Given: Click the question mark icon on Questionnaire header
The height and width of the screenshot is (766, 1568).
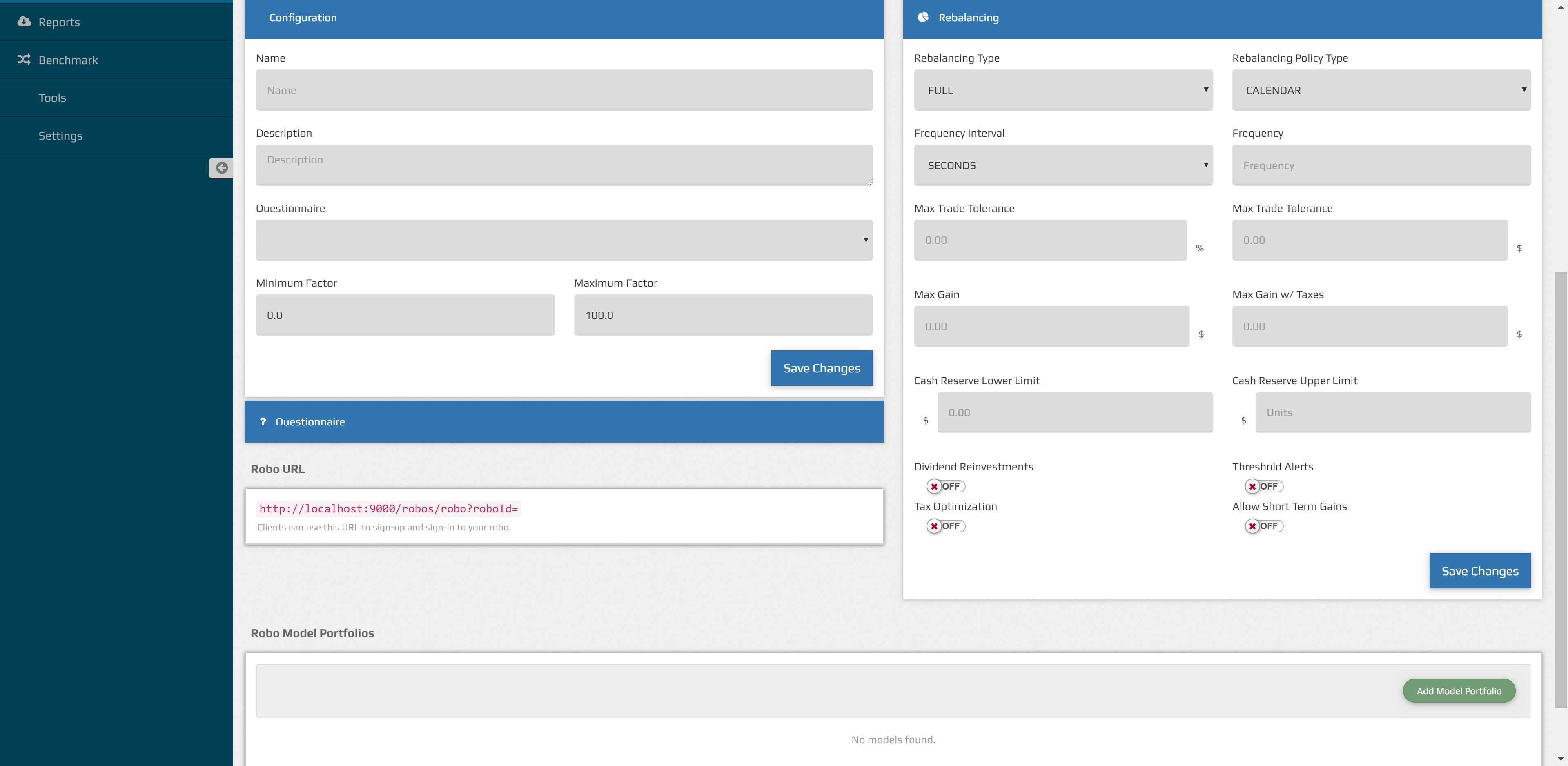Looking at the screenshot, I should coord(263,421).
